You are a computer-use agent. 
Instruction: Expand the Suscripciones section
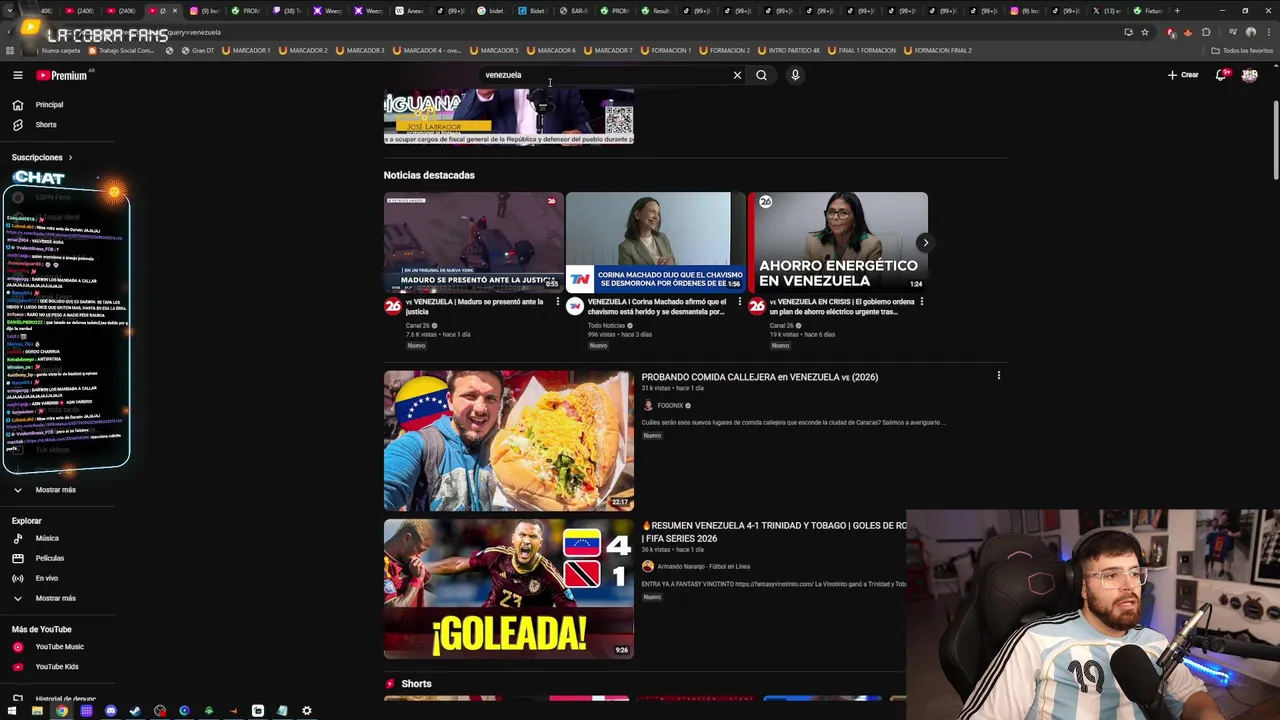tap(42, 157)
